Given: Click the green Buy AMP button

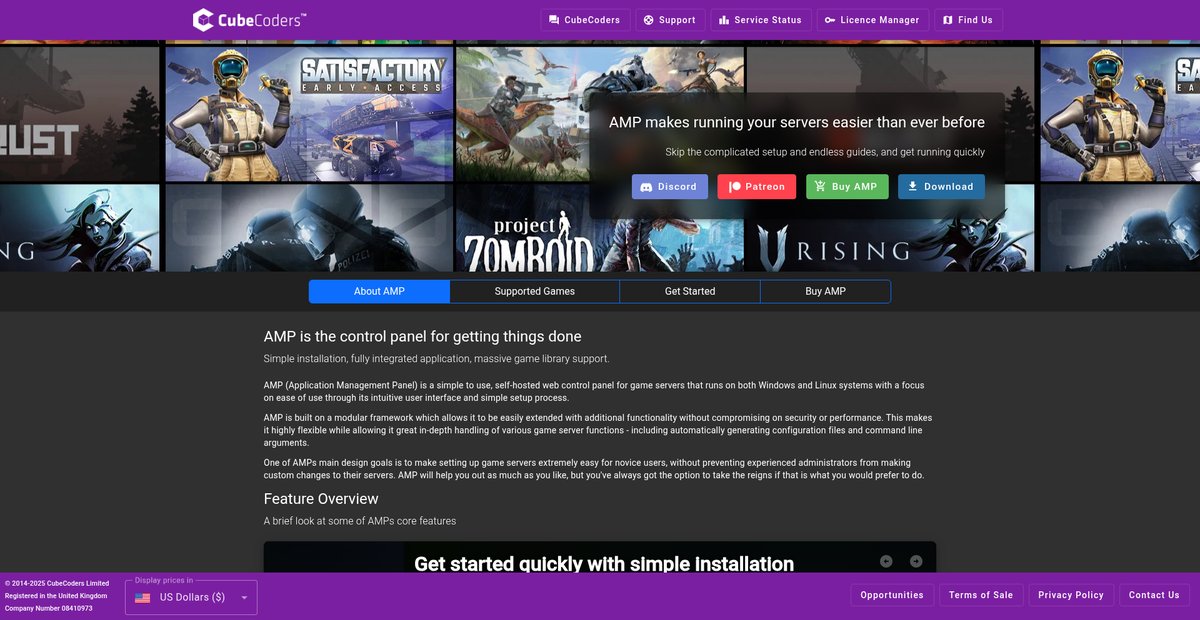Looking at the screenshot, I should (847, 187).
